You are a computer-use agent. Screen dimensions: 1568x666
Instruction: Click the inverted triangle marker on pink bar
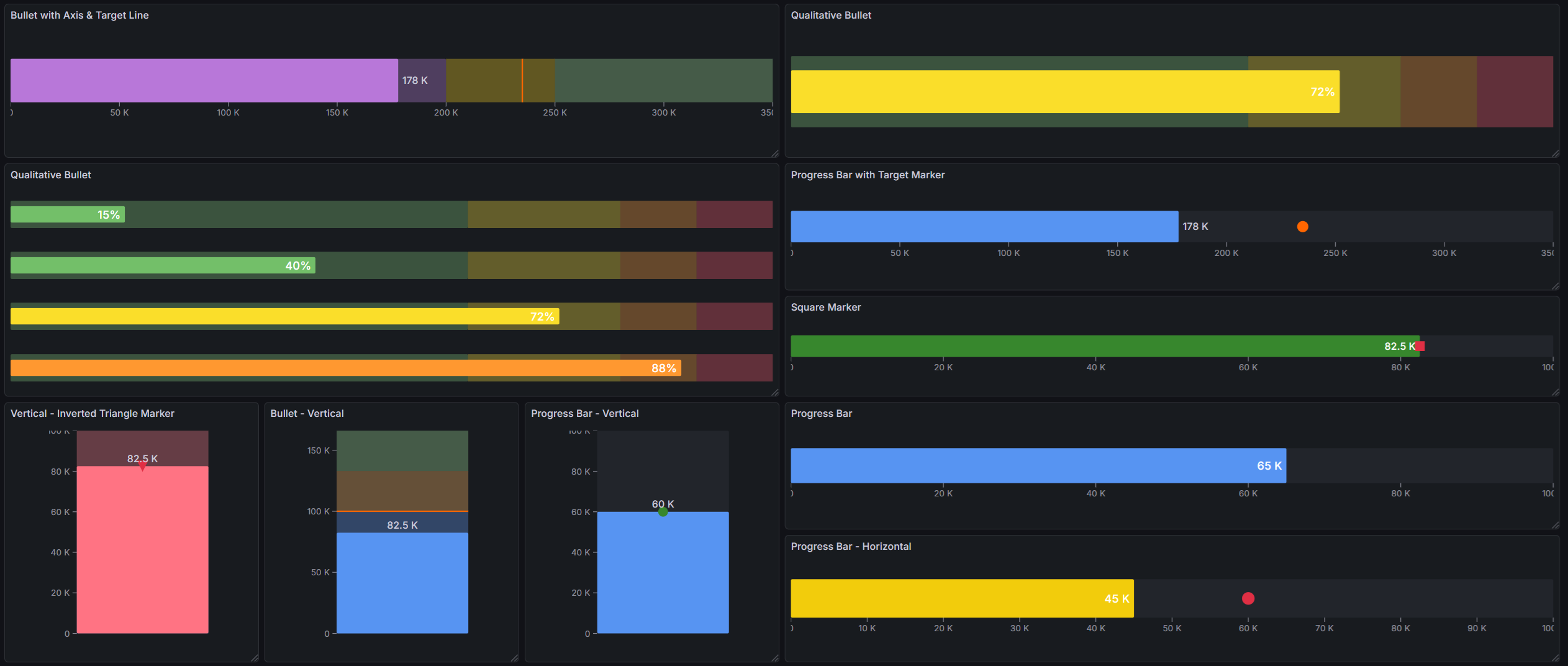point(142,467)
